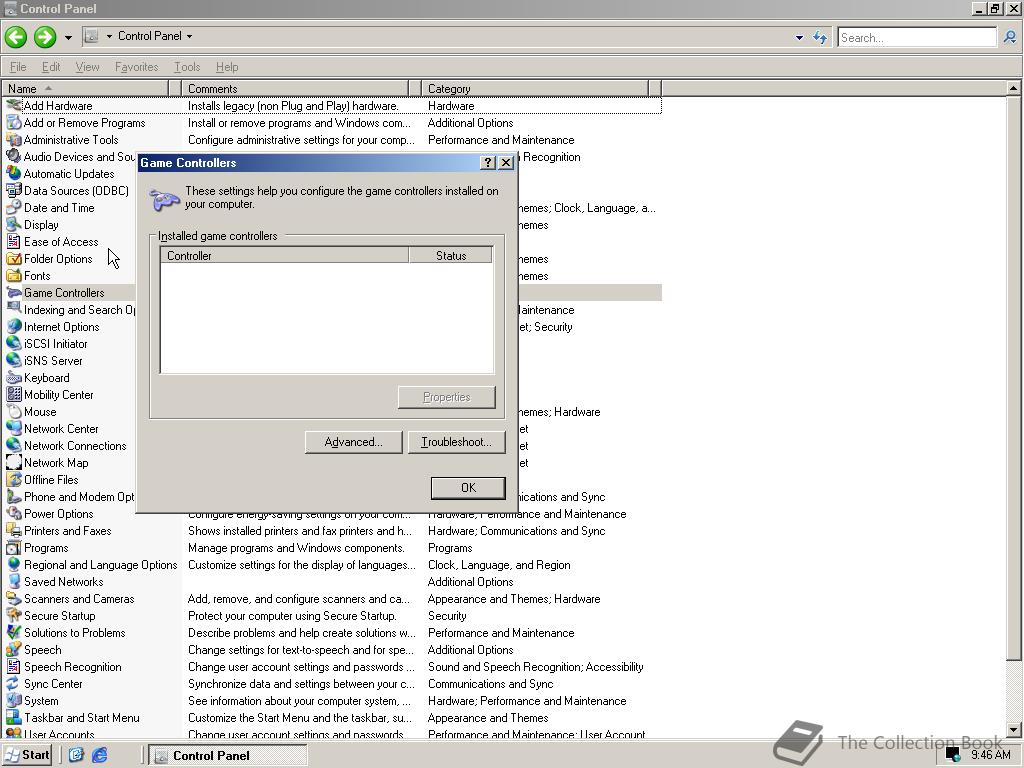Image resolution: width=1024 pixels, height=768 pixels.
Task: Click the Advanced... button in Game Controllers
Action: 353,442
